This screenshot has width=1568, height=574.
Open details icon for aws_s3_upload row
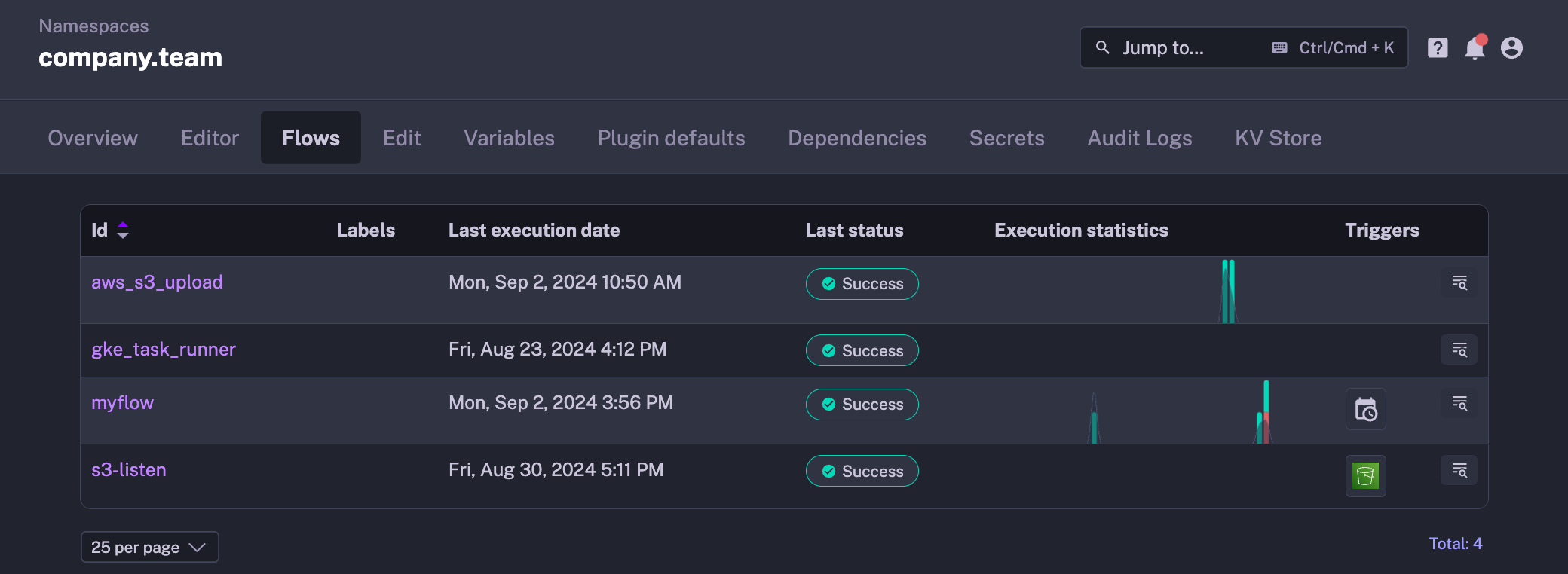1459,283
